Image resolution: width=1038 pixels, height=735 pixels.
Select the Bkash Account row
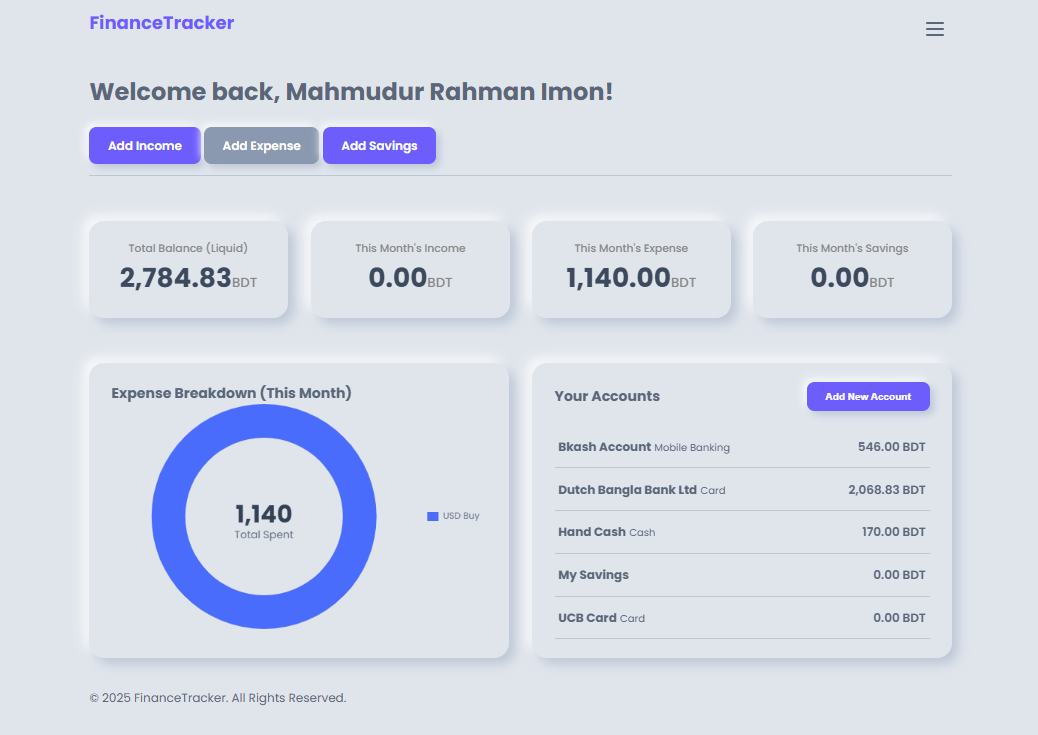pos(742,447)
